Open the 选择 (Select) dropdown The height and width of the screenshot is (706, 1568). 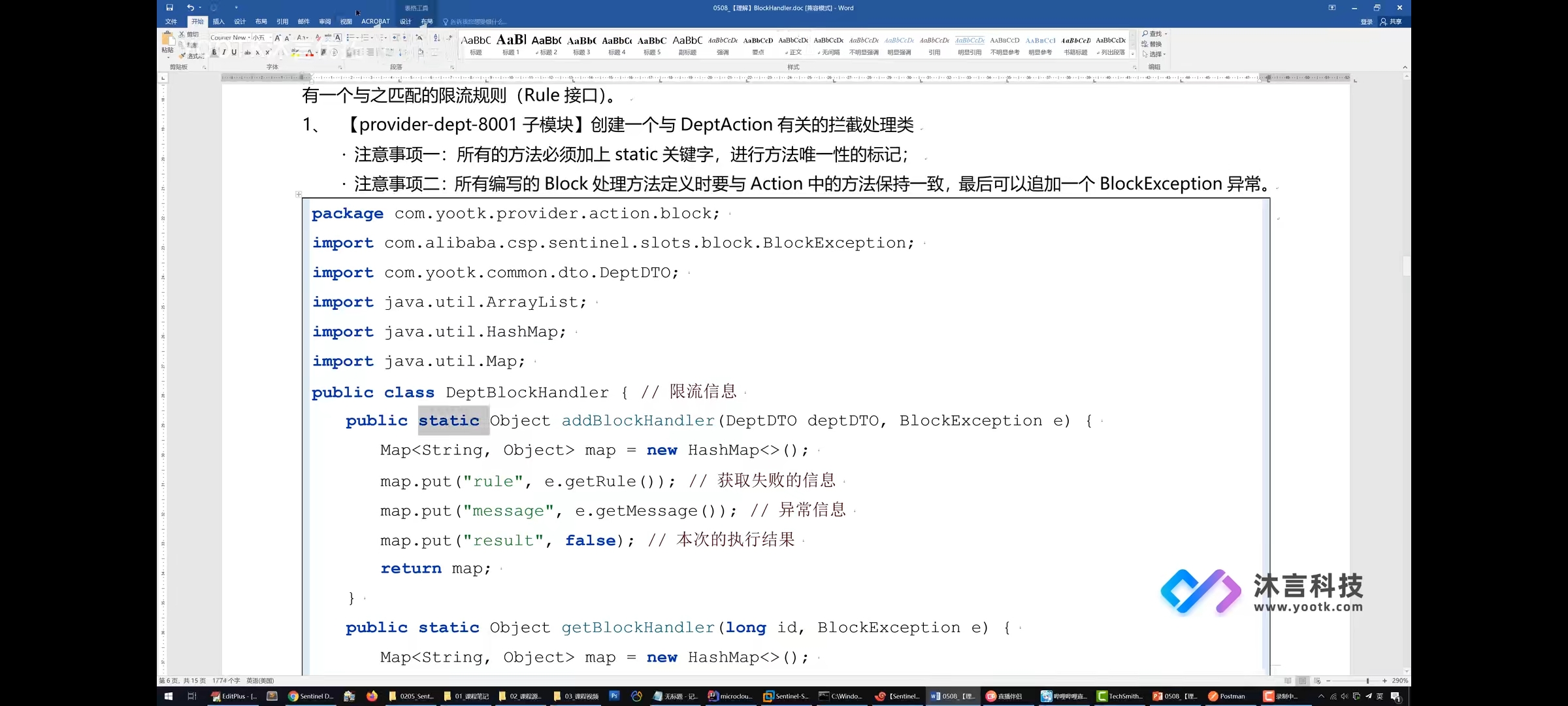point(1154,54)
